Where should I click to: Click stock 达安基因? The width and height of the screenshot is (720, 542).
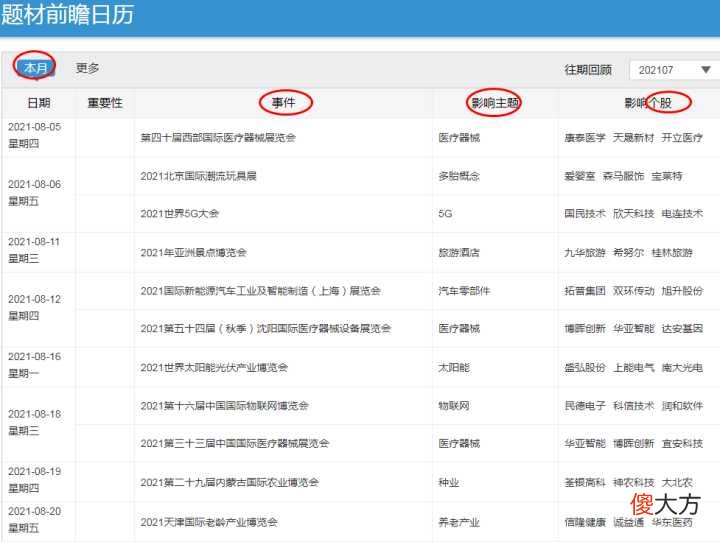click(682, 328)
